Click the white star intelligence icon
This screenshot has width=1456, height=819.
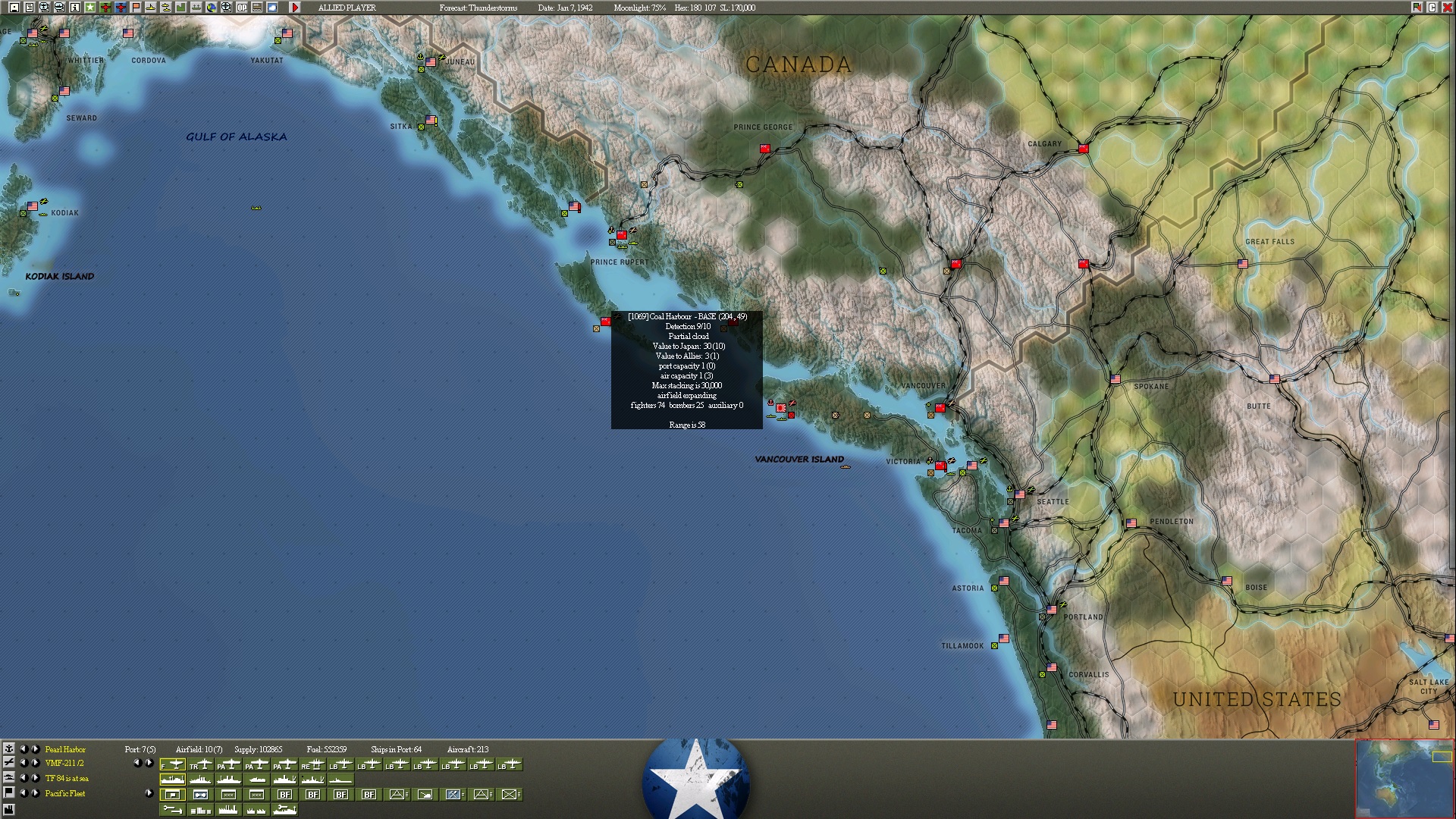click(90, 8)
